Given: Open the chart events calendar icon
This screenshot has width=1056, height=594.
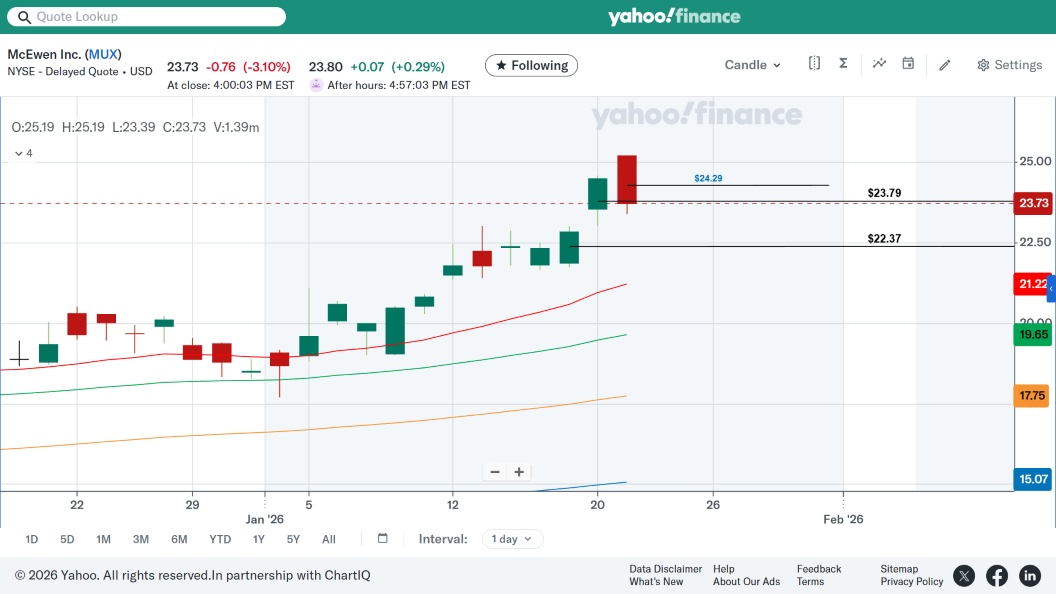Looking at the screenshot, I should pyautogui.click(x=908, y=64).
